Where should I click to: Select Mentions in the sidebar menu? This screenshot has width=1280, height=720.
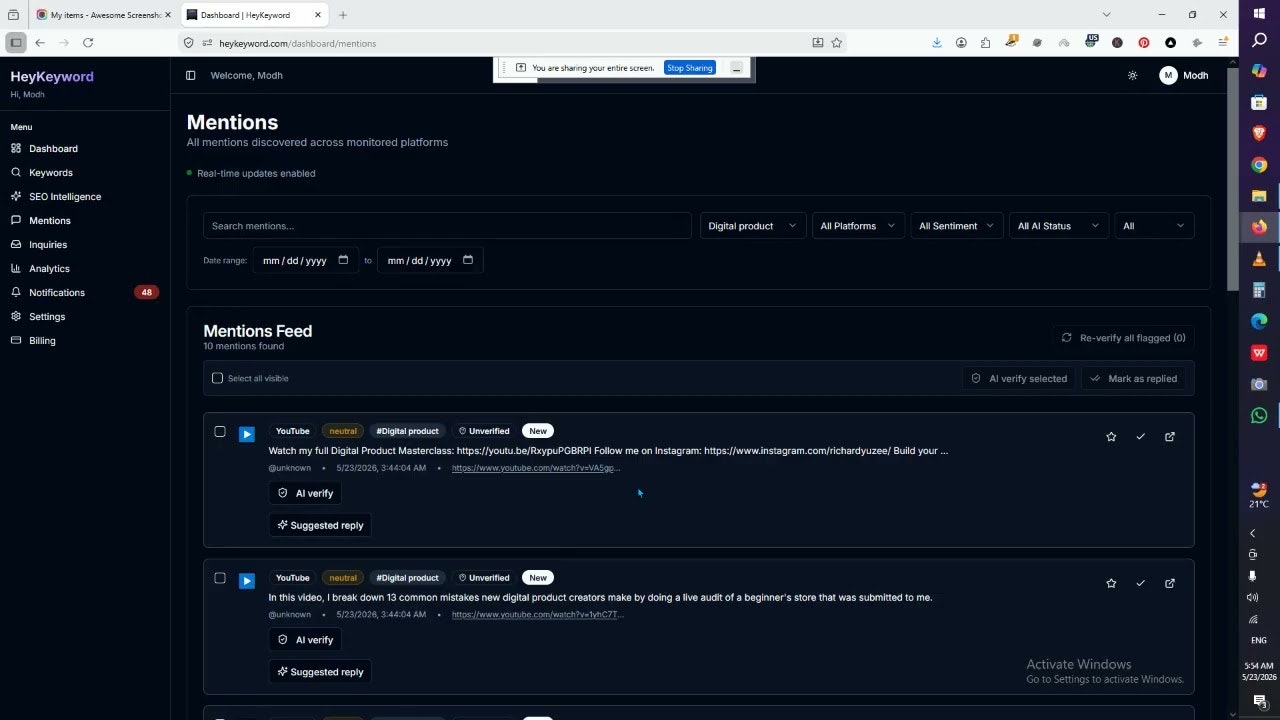(50, 220)
